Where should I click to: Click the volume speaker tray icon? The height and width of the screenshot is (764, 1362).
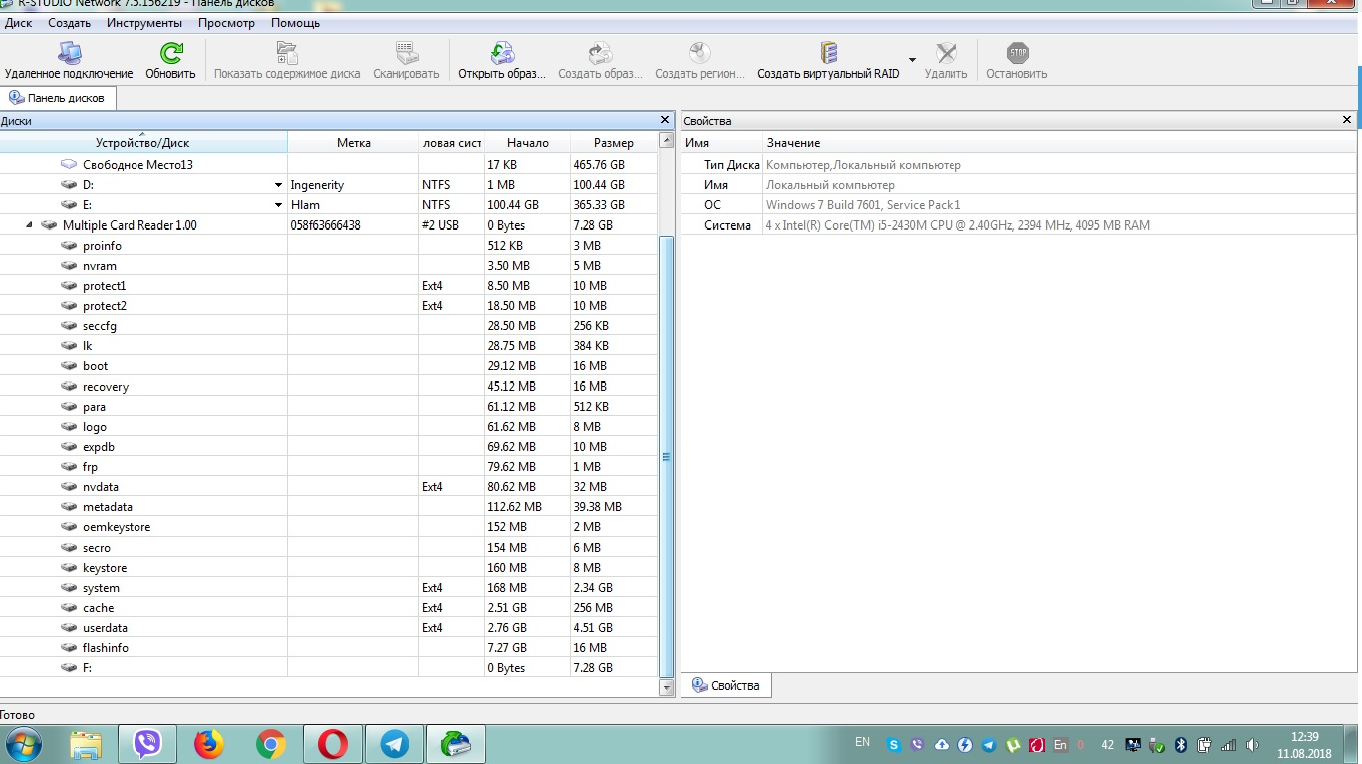(x=1251, y=745)
